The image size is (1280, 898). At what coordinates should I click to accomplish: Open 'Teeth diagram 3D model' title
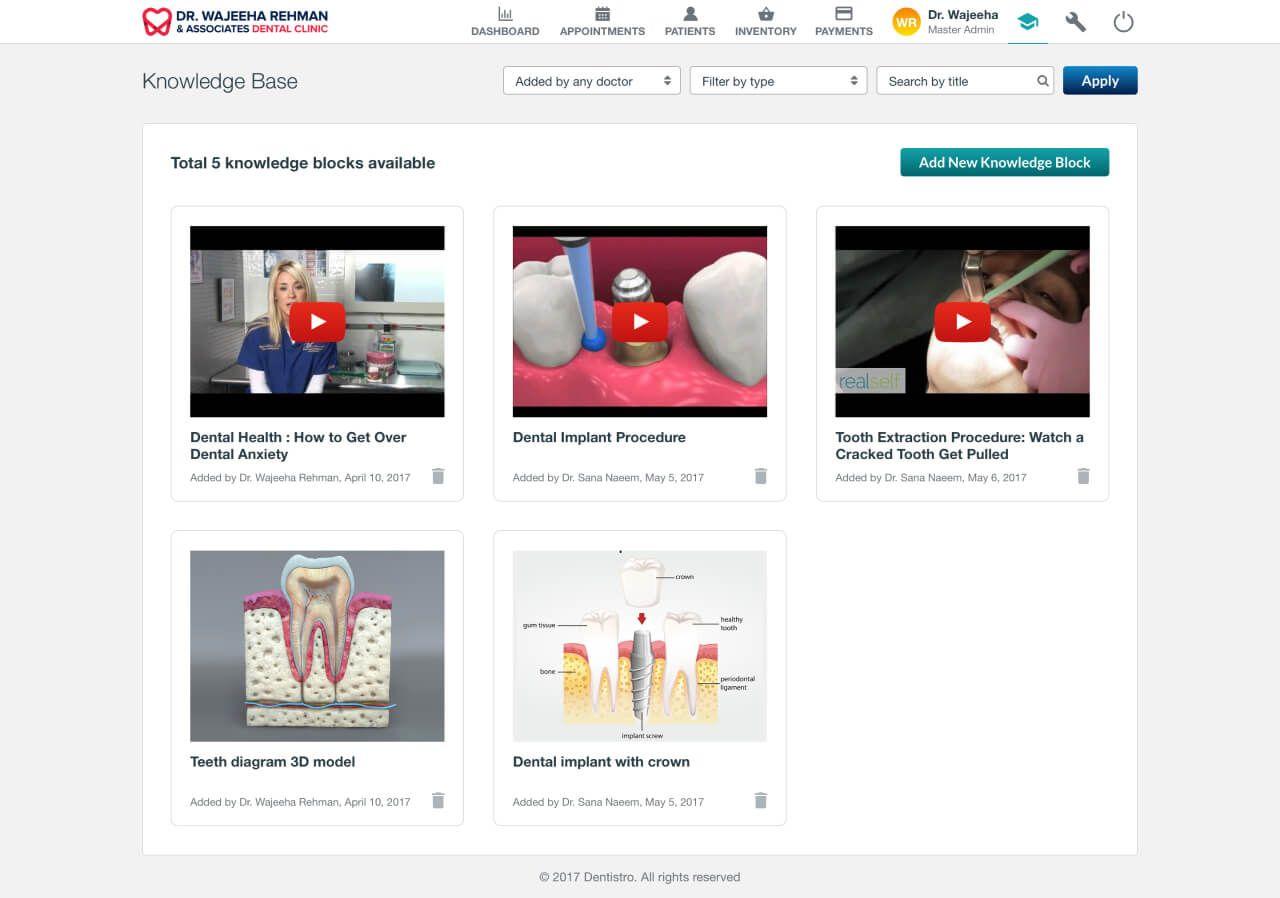pos(273,761)
